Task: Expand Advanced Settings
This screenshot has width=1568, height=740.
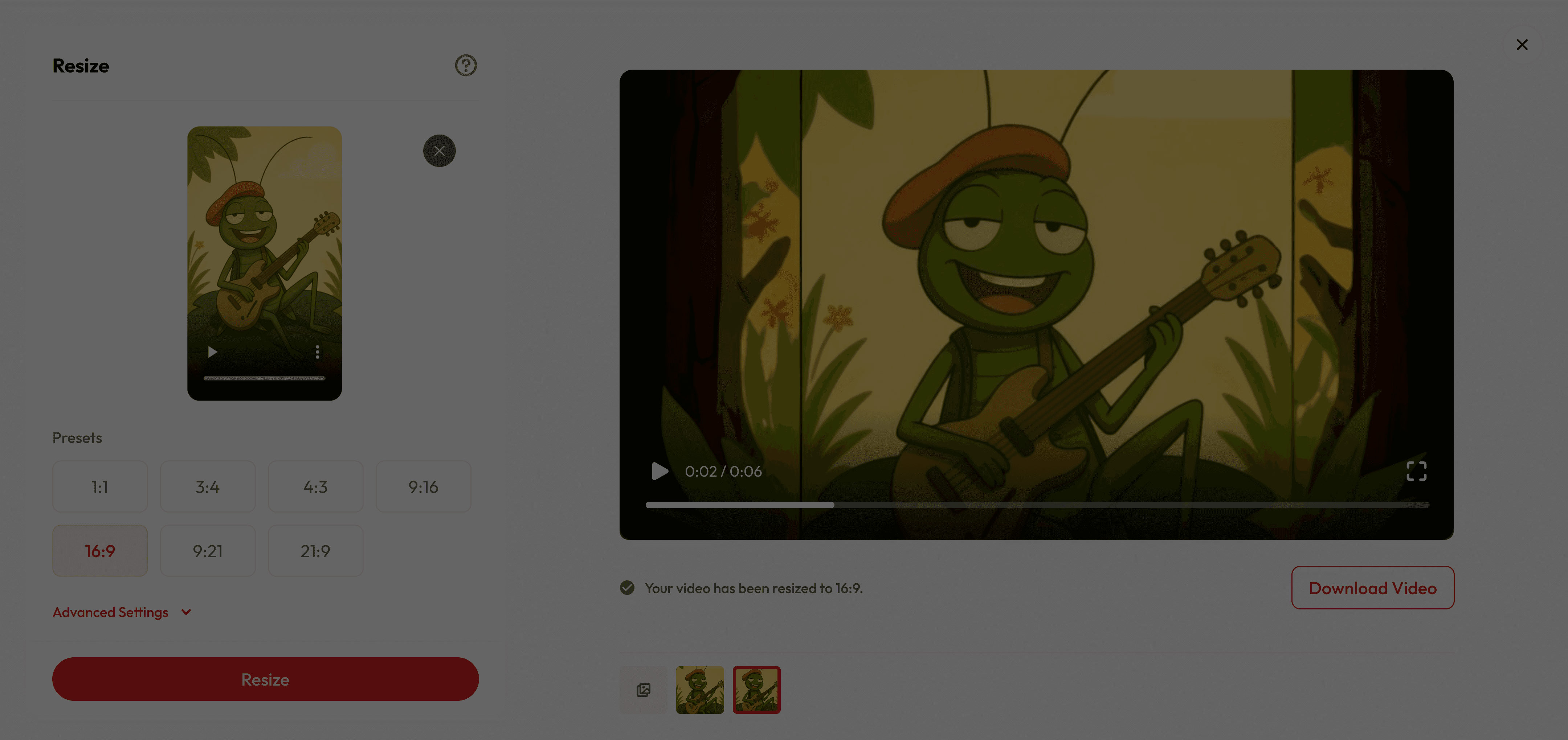Action: click(x=110, y=612)
